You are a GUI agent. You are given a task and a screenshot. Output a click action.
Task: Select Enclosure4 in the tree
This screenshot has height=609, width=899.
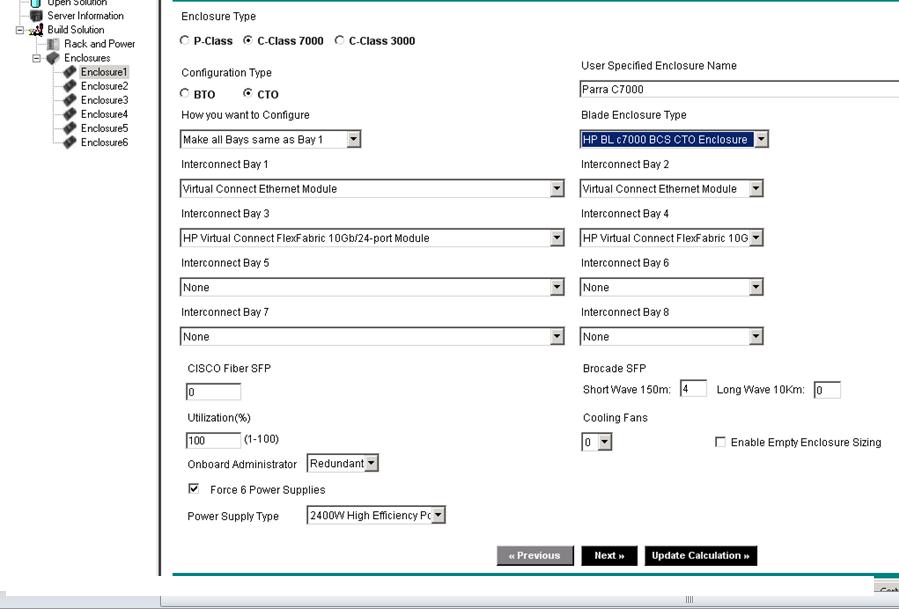tap(104, 114)
